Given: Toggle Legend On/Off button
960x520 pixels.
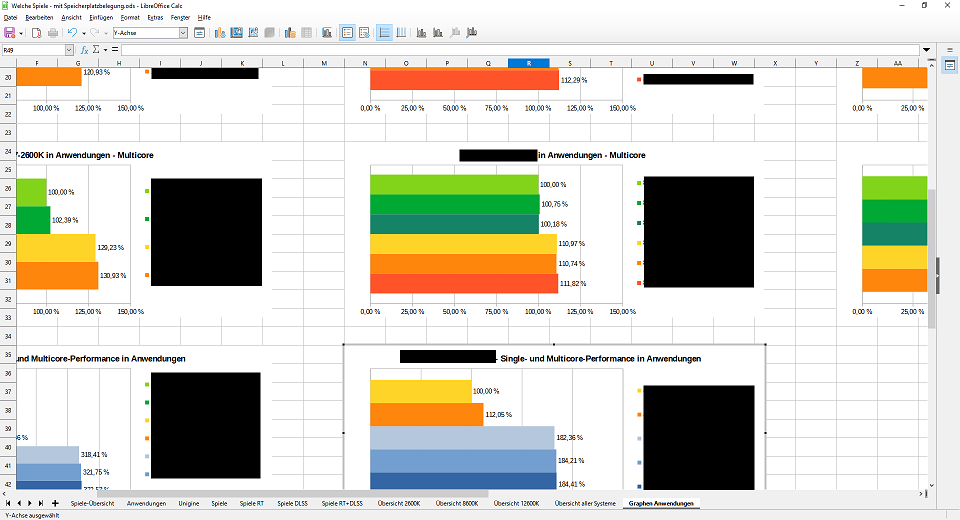Looking at the screenshot, I should coord(348,33).
